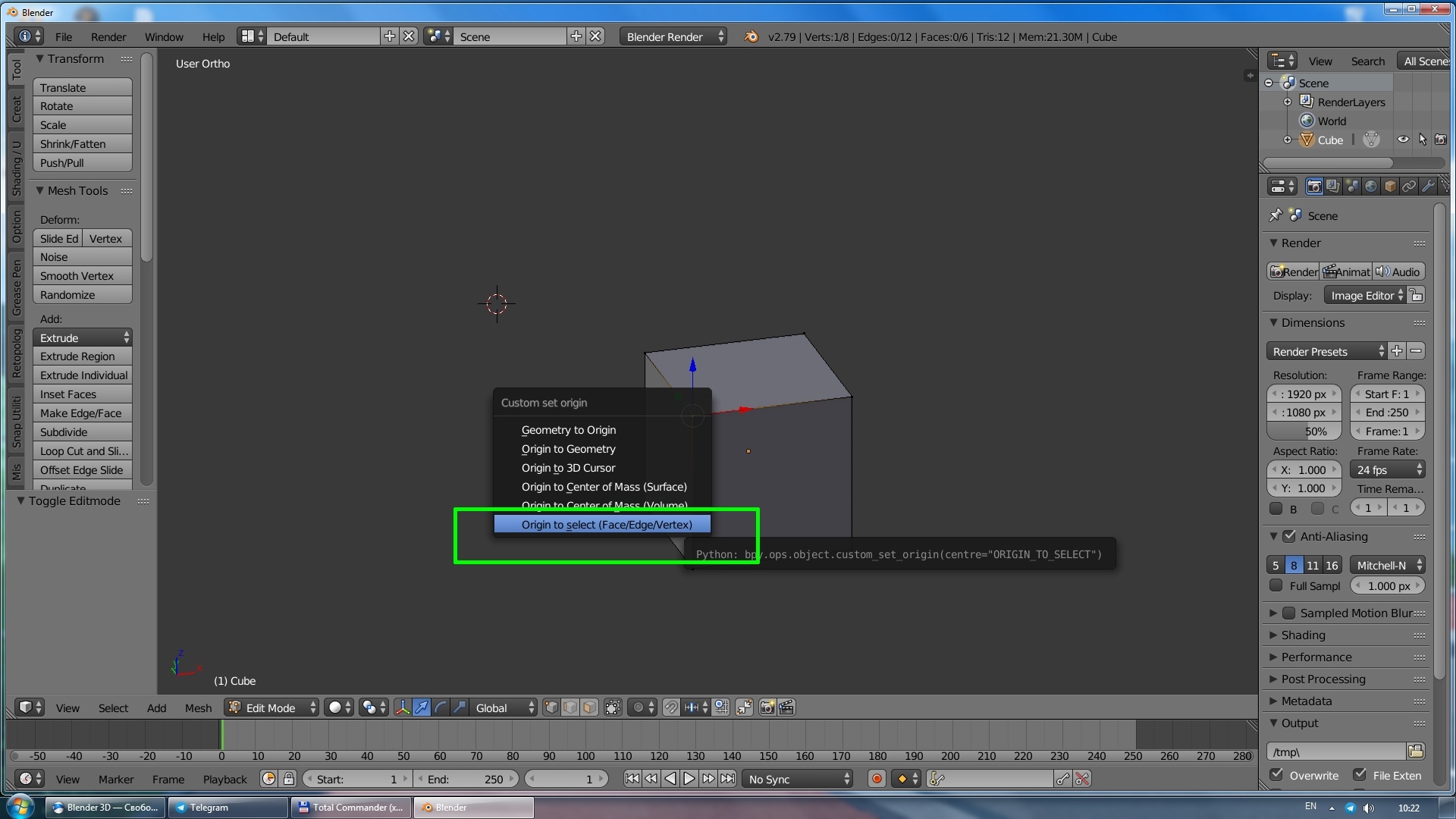The width and height of the screenshot is (1456, 819).
Task: Click the resolution percentage 50% slider
Action: (1304, 431)
